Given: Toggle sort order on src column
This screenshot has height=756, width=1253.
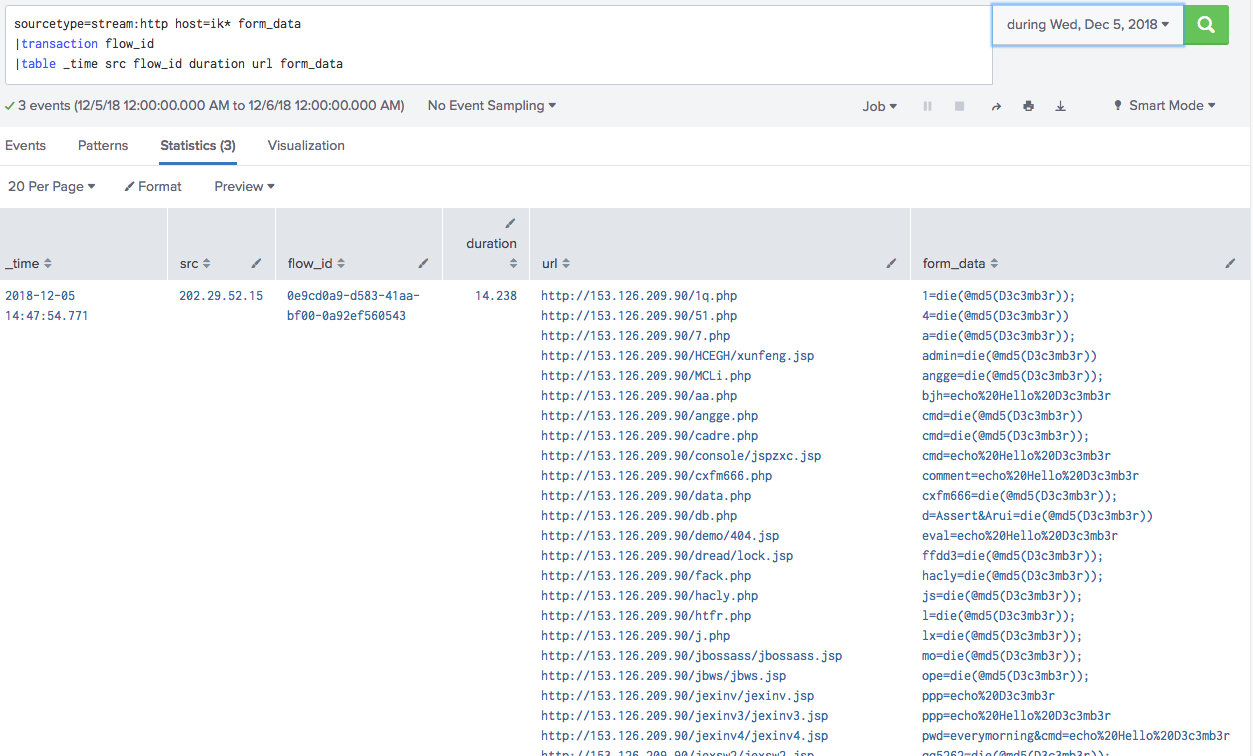Looking at the screenshot, I should (205, 263).
